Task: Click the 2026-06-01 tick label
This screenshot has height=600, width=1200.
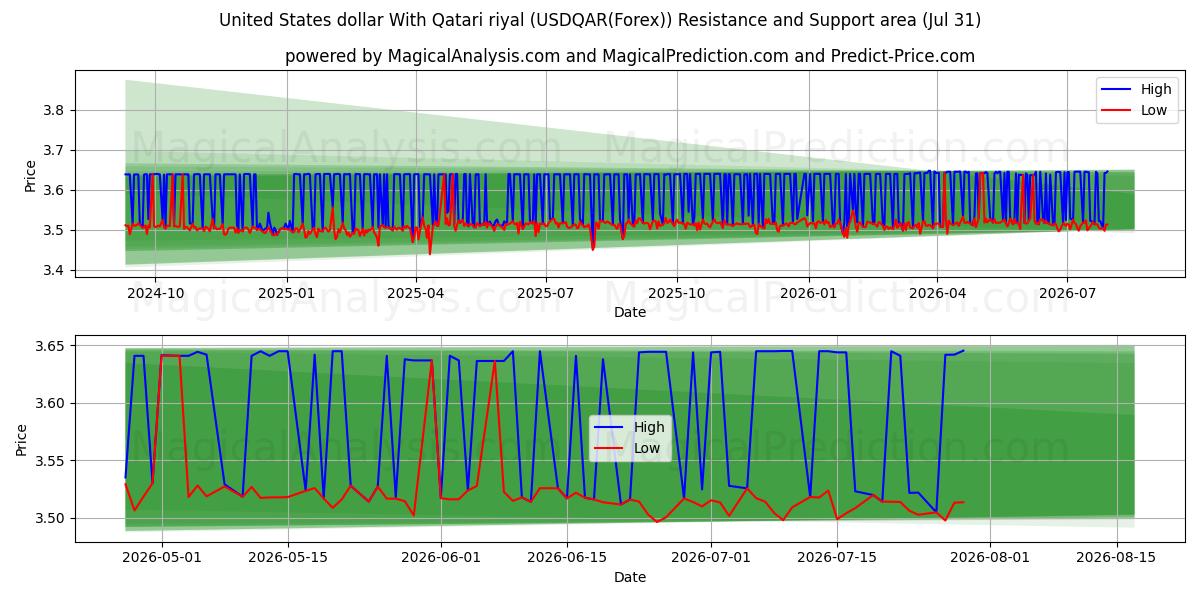Action: 442,557
